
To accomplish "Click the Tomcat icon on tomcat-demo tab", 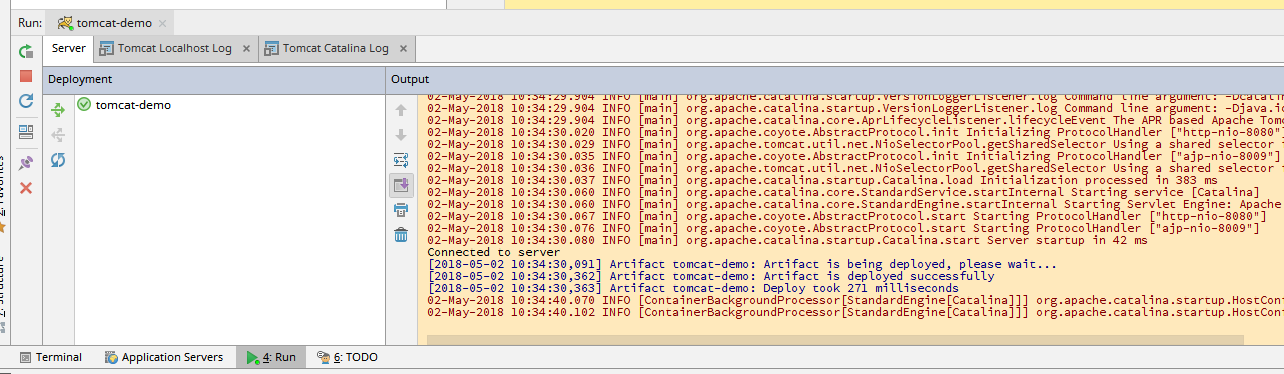I will [x=65, y=22].
